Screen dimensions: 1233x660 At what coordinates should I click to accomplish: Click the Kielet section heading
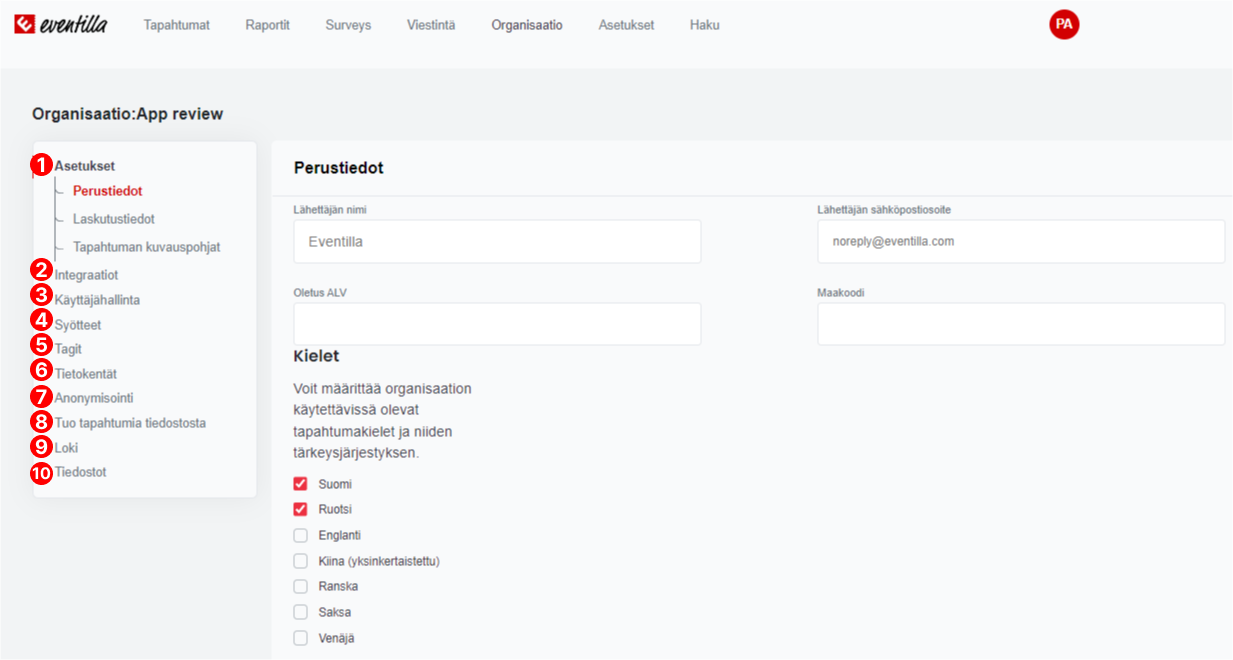click(x=316, y=356)
